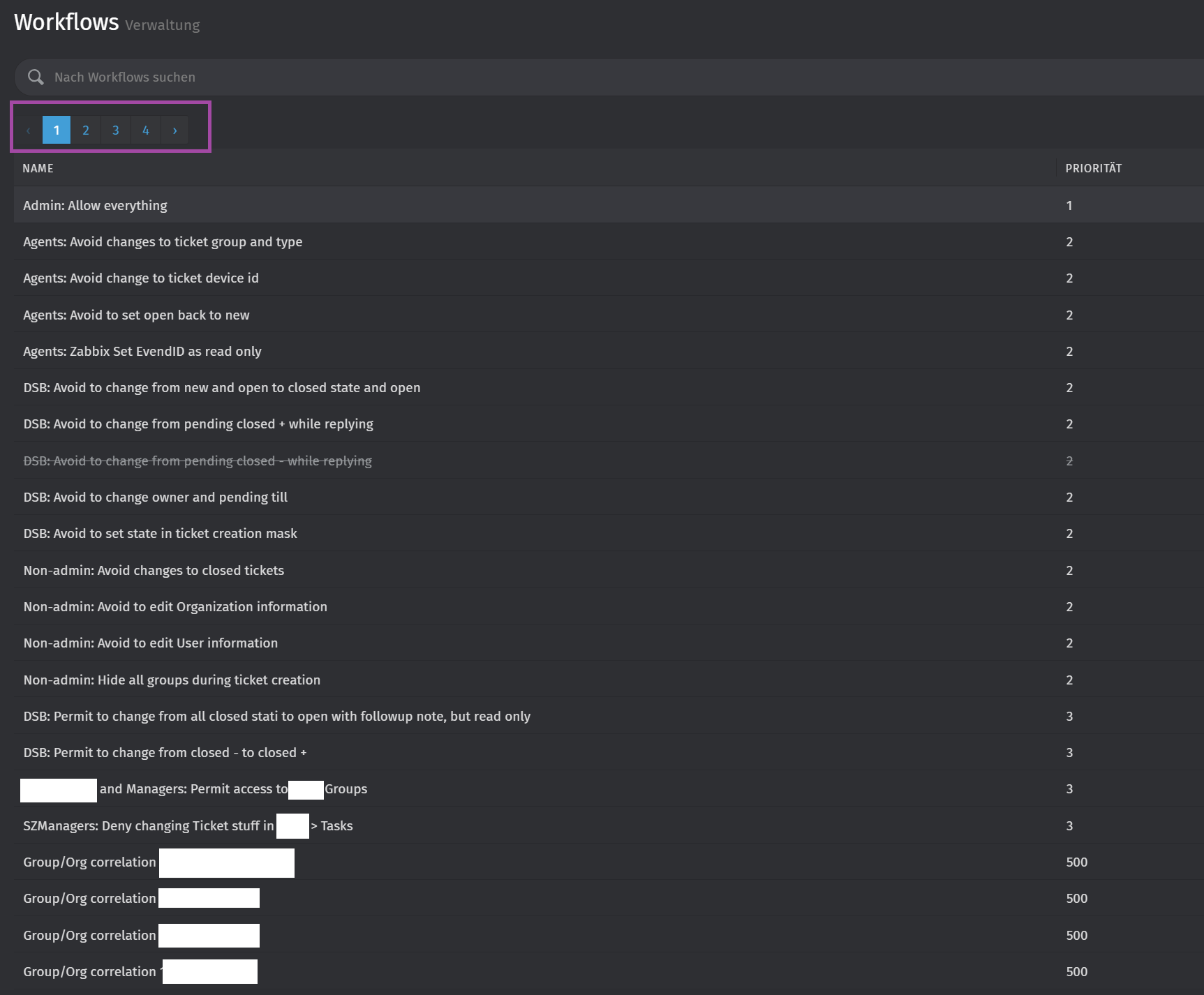Open 'SZManagers: Deny changing Ticket stuff' workflow
This screenshot has height=995, width=1204.
(x=148, y=826)
